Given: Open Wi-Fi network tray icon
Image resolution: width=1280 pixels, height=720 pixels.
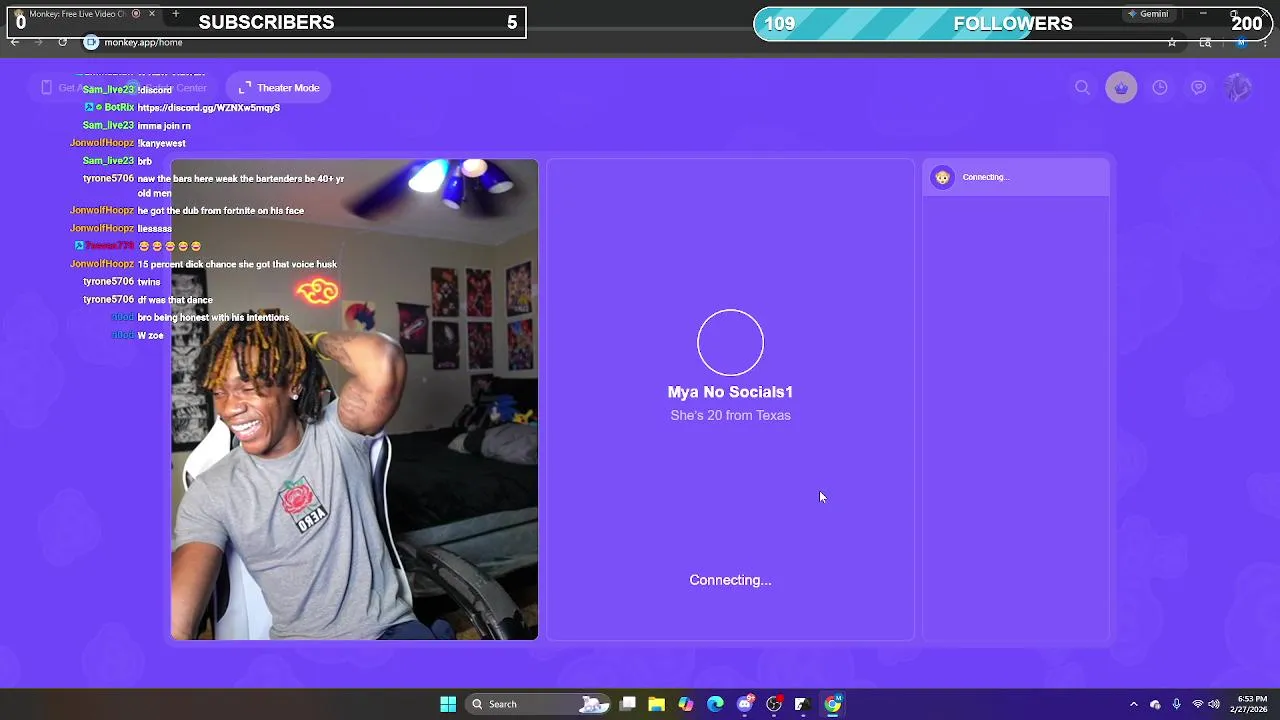Looking at the screenshot, I should click(1198, 704).
